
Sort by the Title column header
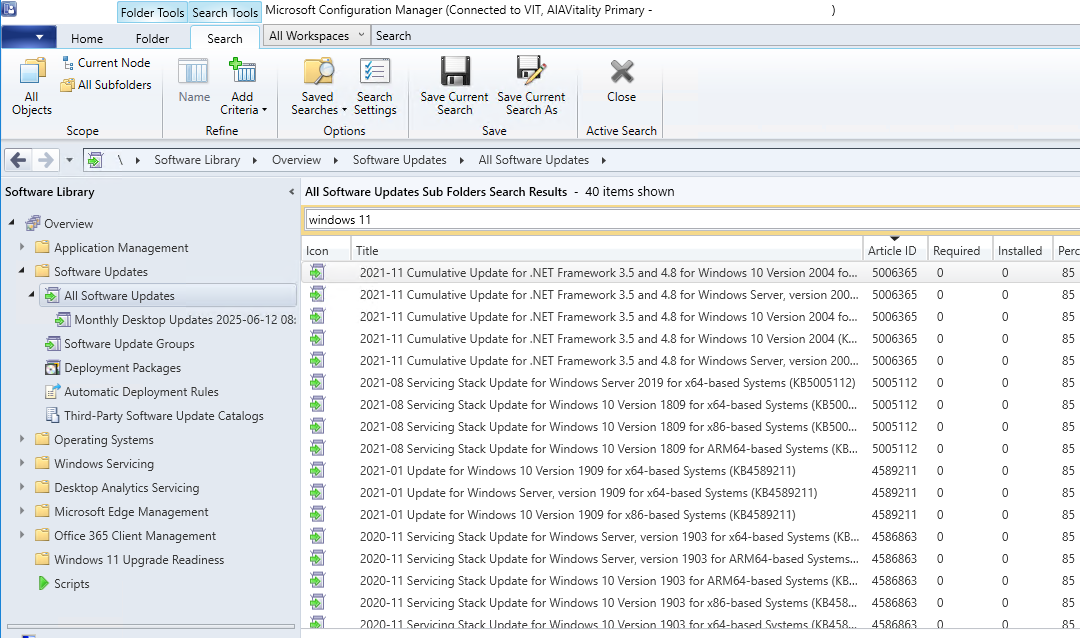click(x=607, y=251)
